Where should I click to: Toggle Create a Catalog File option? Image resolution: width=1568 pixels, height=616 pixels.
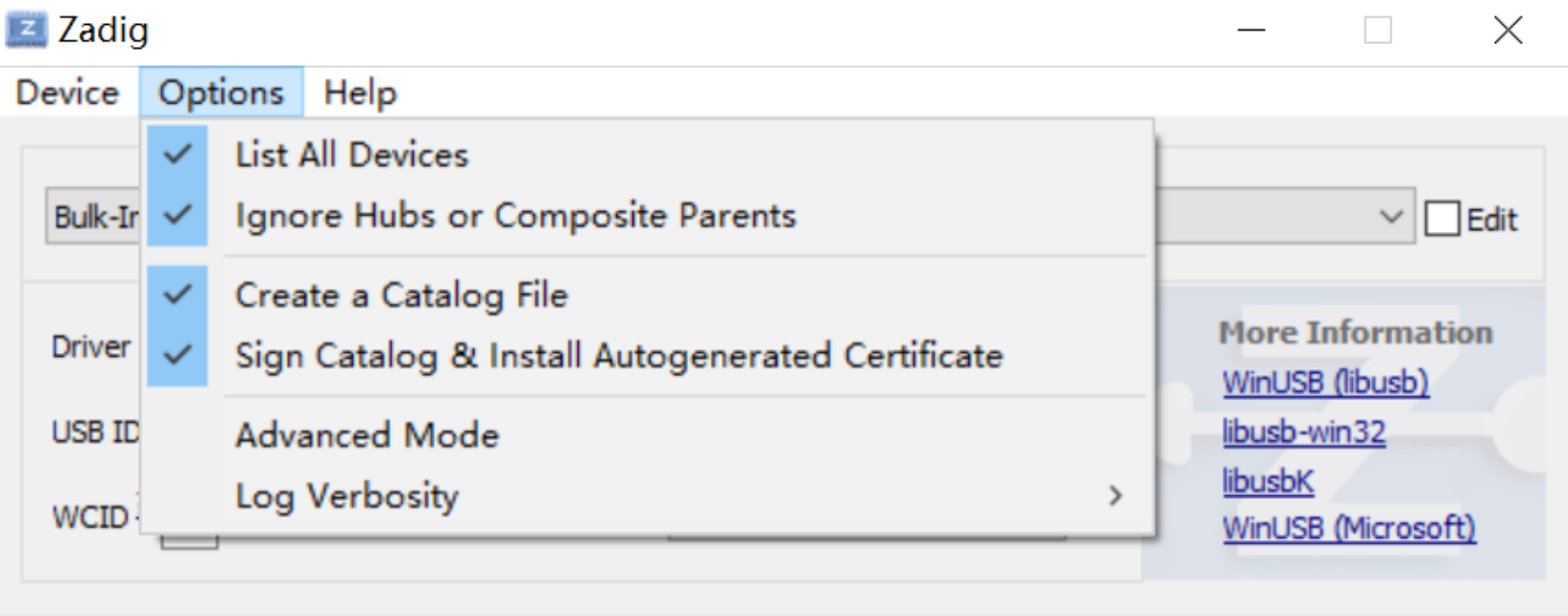[401, 295]
